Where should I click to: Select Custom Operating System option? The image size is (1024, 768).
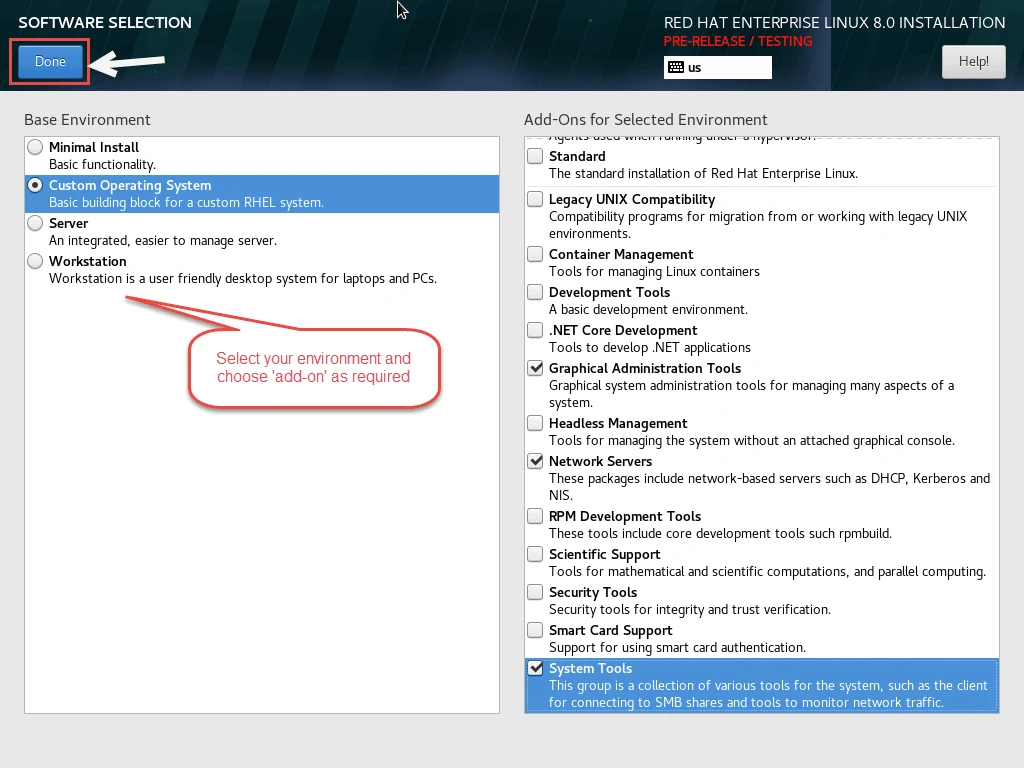click(36, 185)
